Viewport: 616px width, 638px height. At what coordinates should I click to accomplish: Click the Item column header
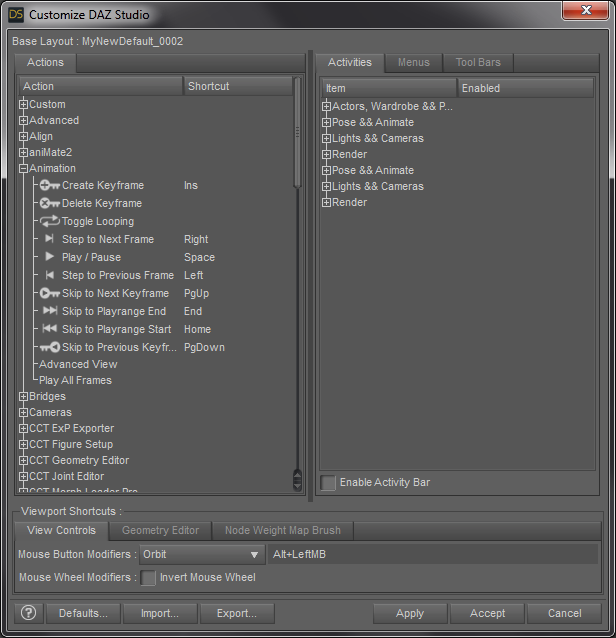pyautogui.click(x=389, y=88)
